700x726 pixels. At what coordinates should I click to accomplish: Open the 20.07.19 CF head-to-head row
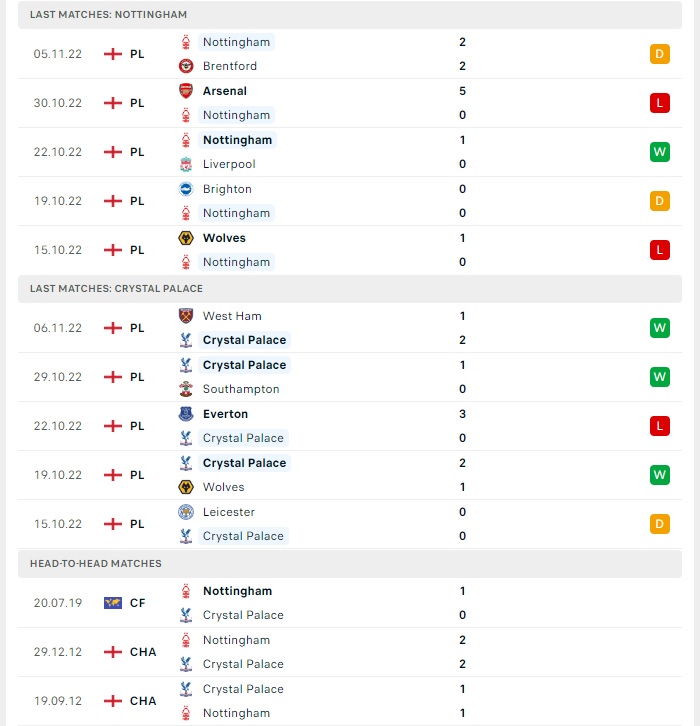click(x=350, y=603)
